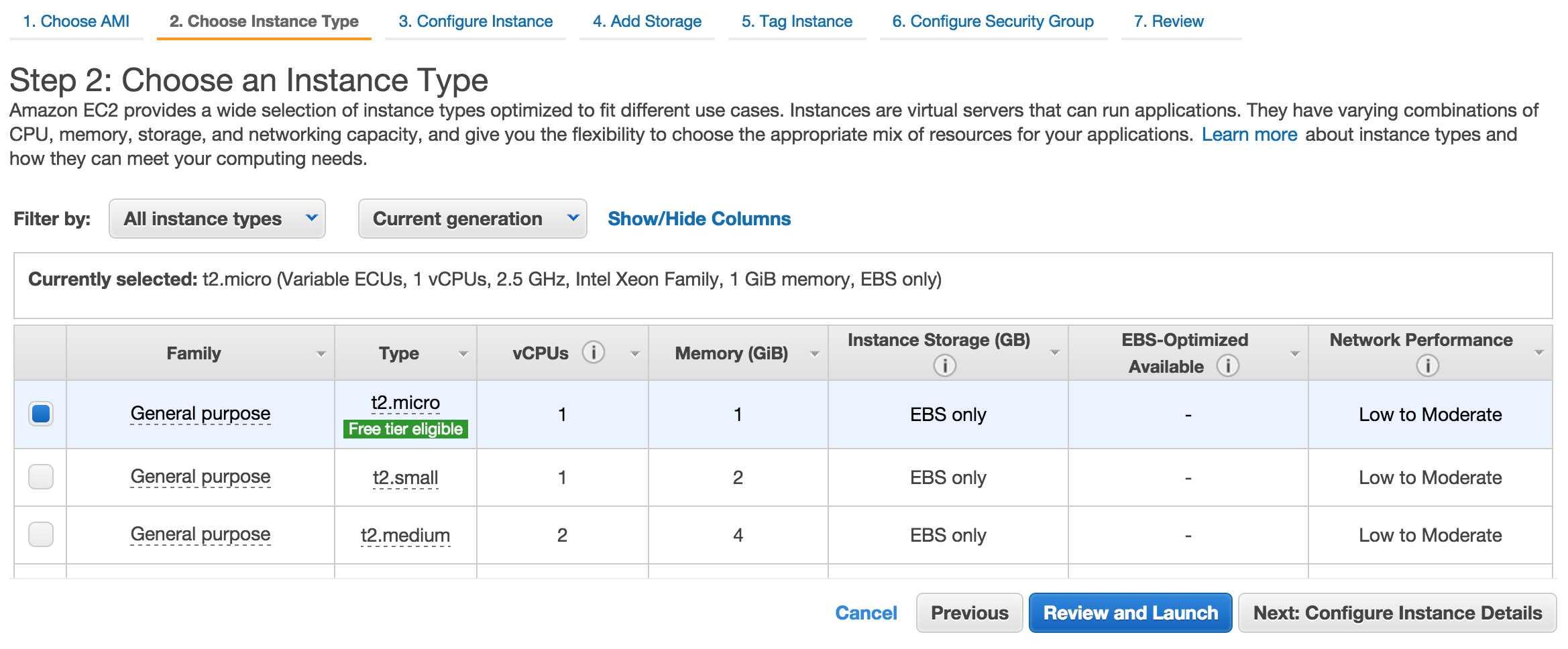The image size is (1568, 649).
Task: Select the t2.medium instance checkbox
Action: 41,534
